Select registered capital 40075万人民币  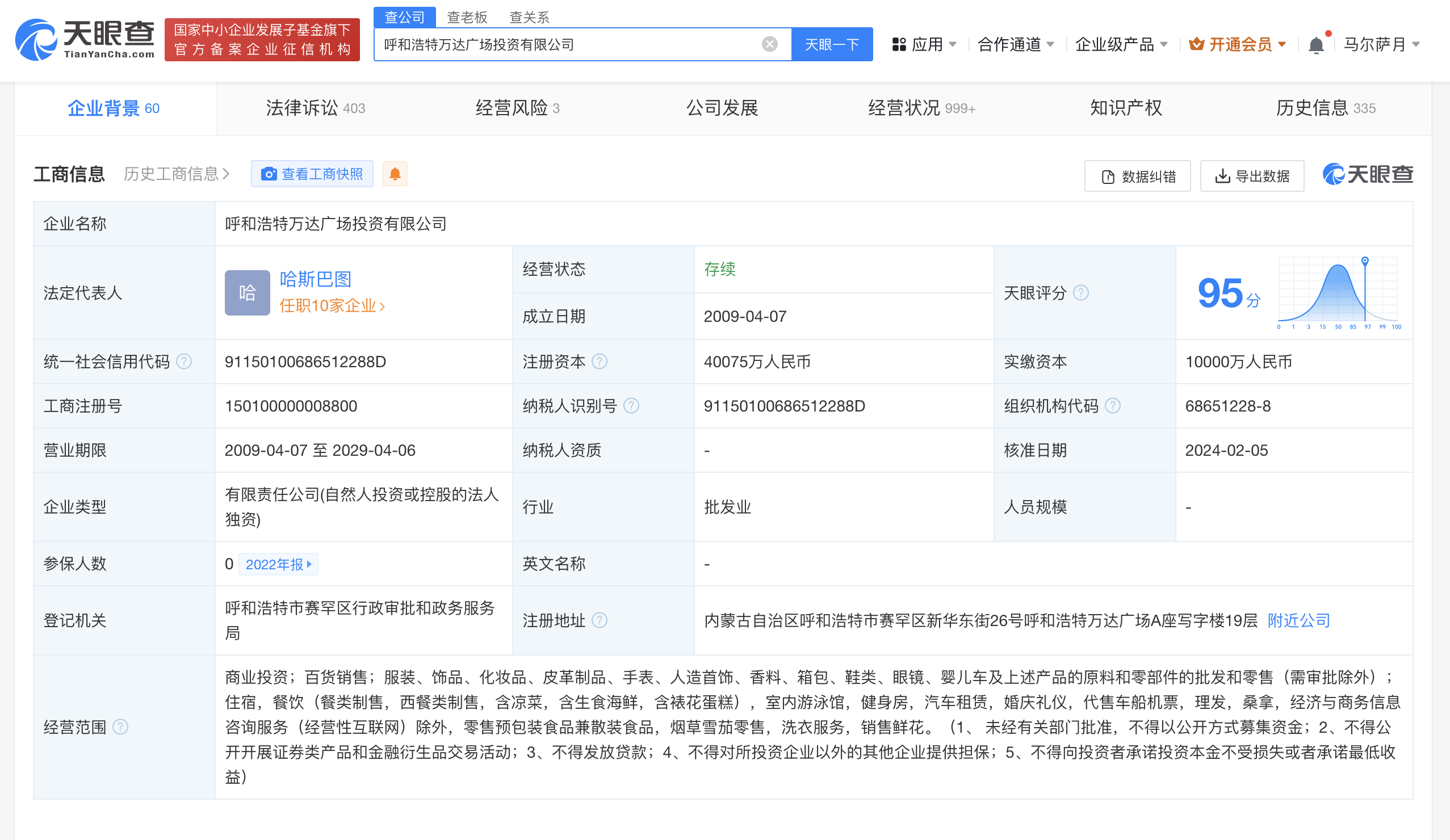(757, 362)
